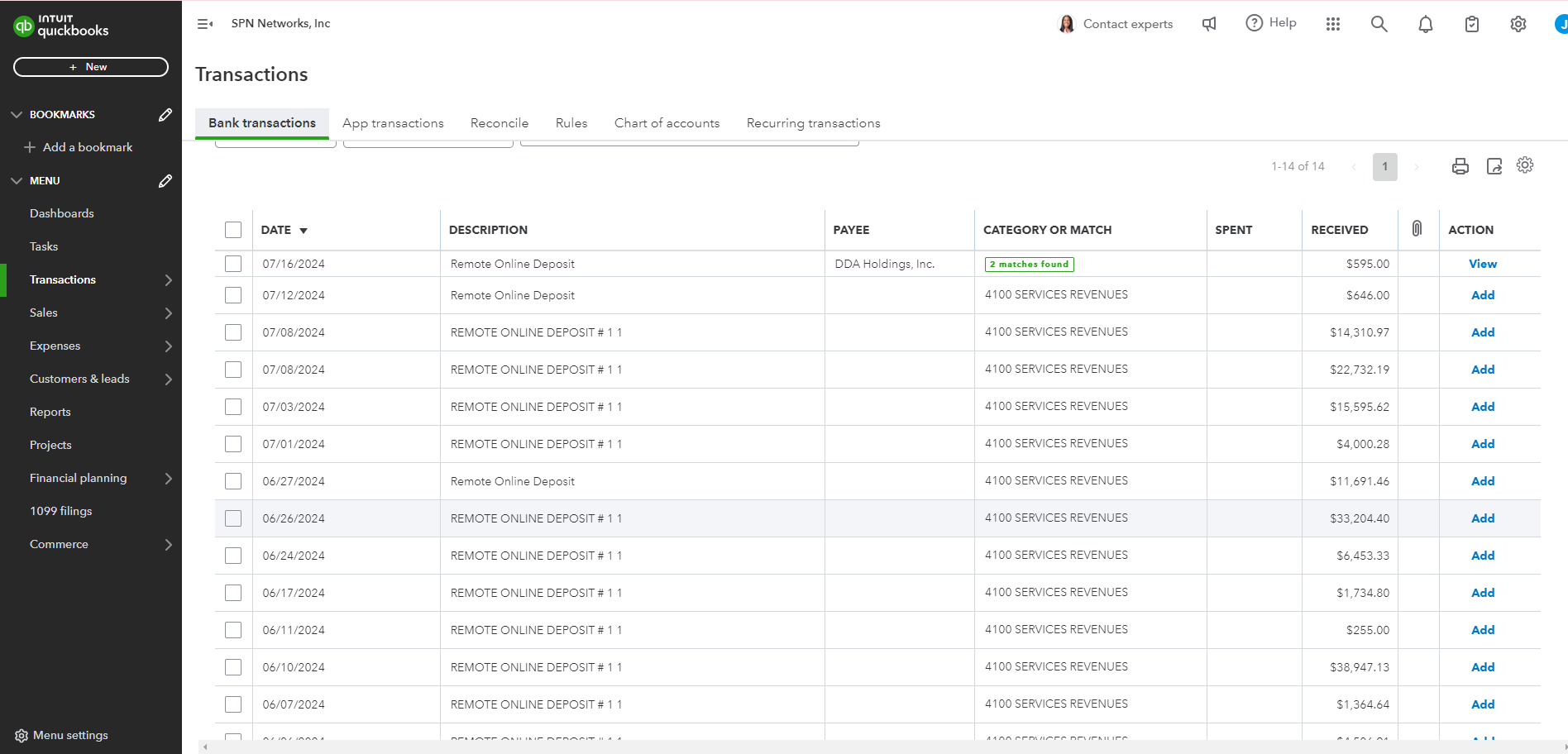Print the transactions list
1568x754 pixels.
click(1460, 166)
